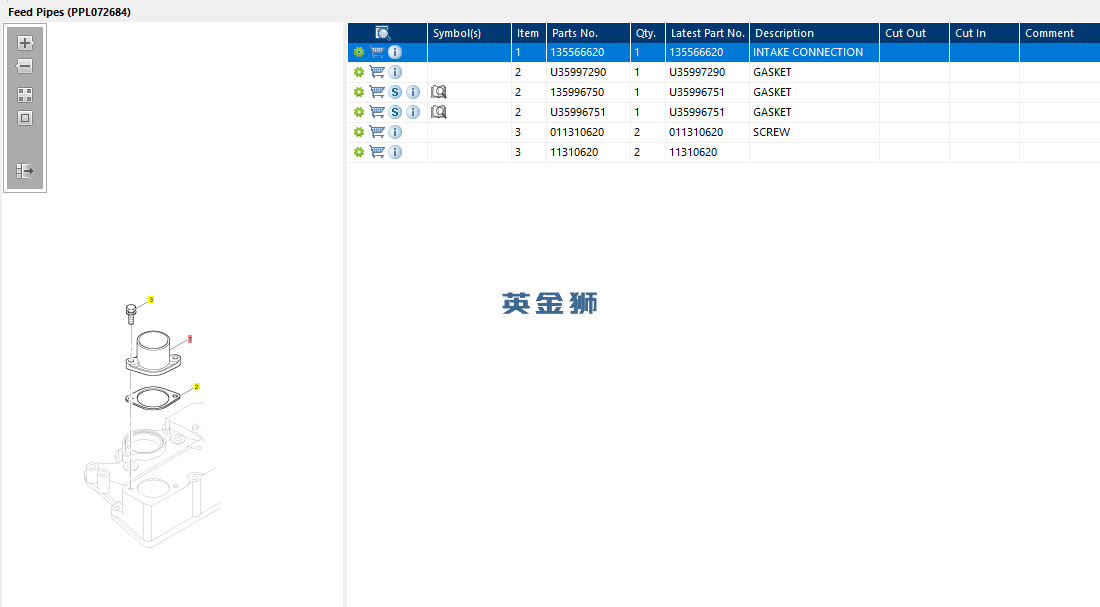
Task: Click S supersession icon in Parts No. U35996751 row
Action: point(395,112)
